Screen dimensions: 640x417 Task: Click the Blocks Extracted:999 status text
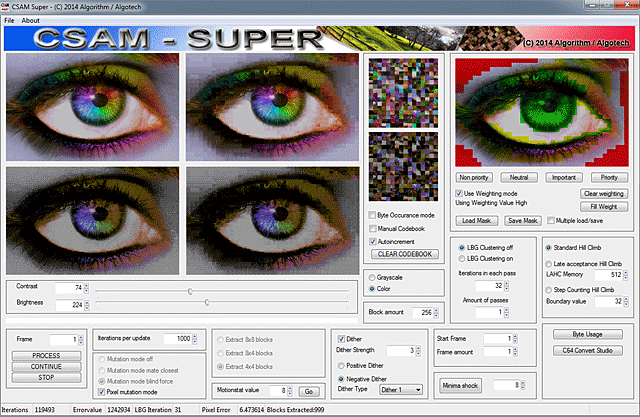(296, 410)
